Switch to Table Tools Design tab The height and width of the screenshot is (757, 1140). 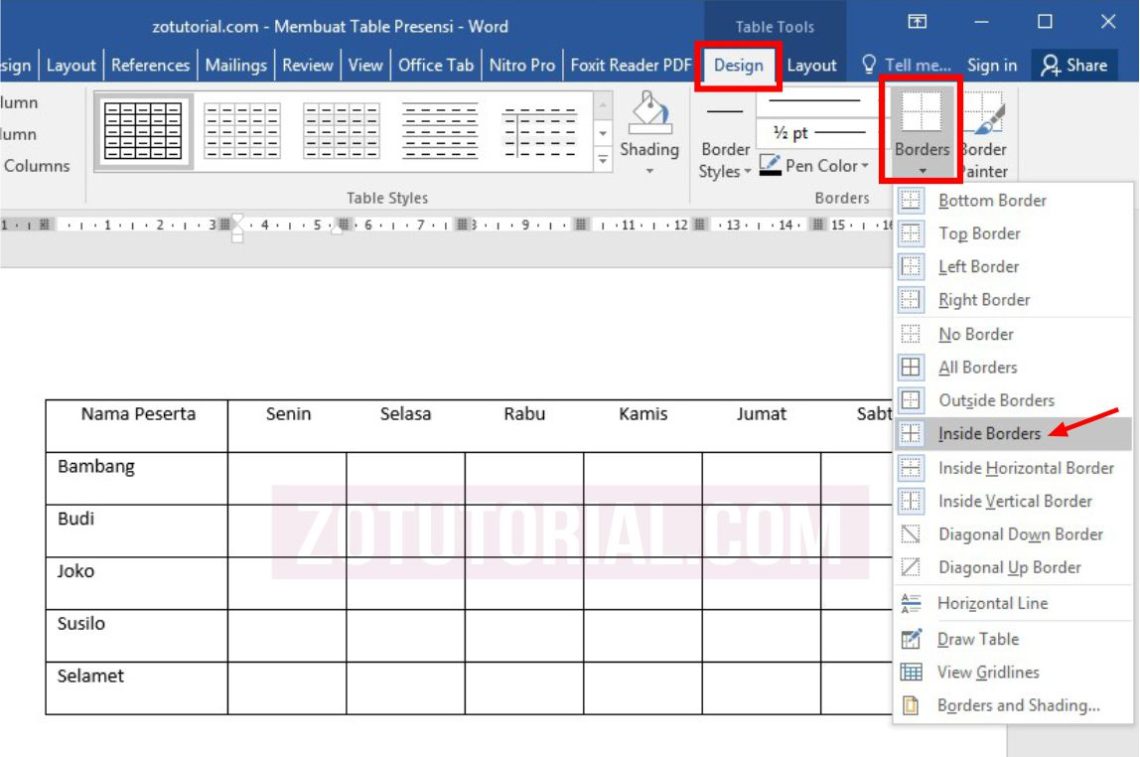tap(738, 65)
